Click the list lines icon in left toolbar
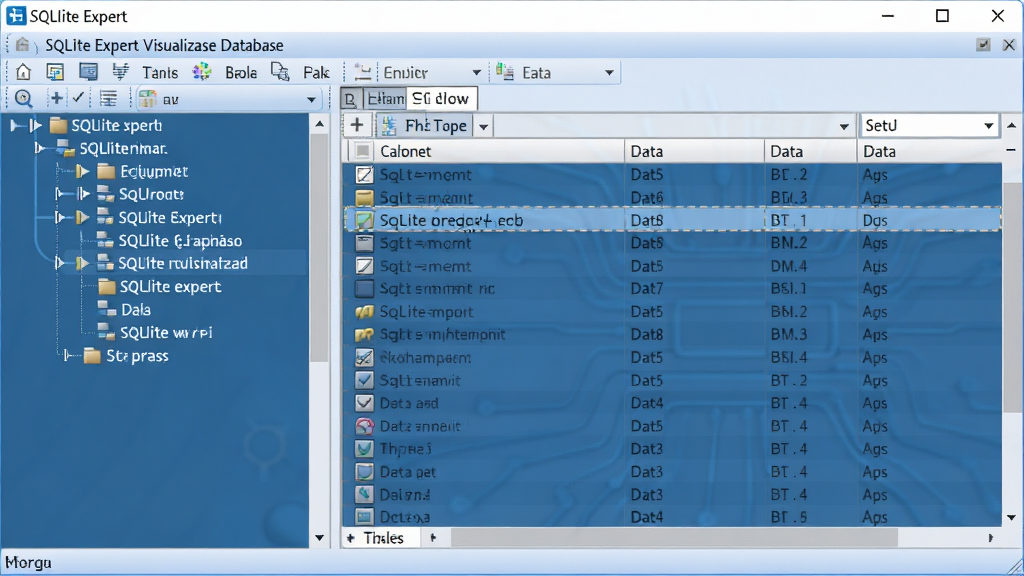1024x576 pixels. (108, 99)
